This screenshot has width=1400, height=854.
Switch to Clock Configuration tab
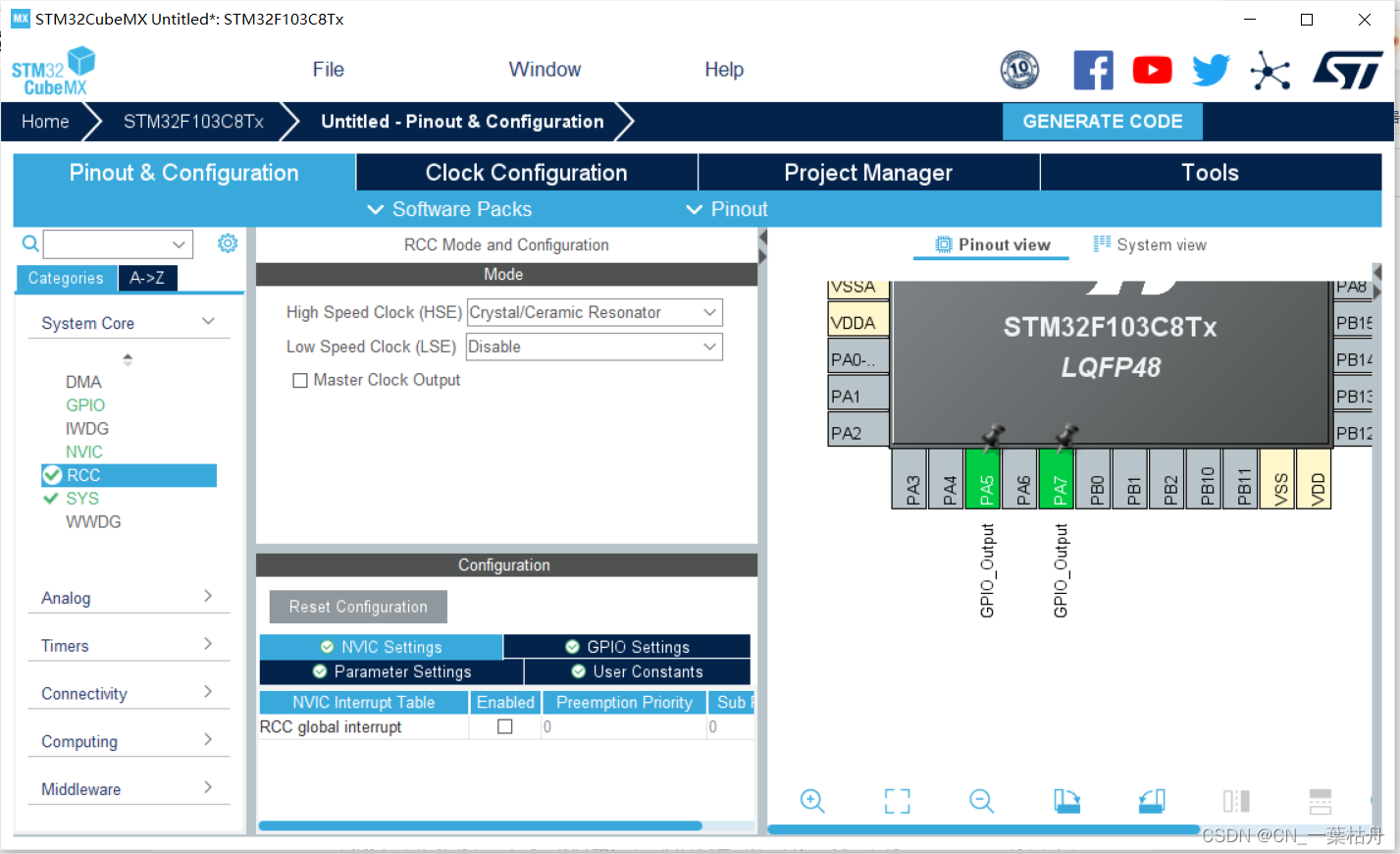tap(527, 173)
